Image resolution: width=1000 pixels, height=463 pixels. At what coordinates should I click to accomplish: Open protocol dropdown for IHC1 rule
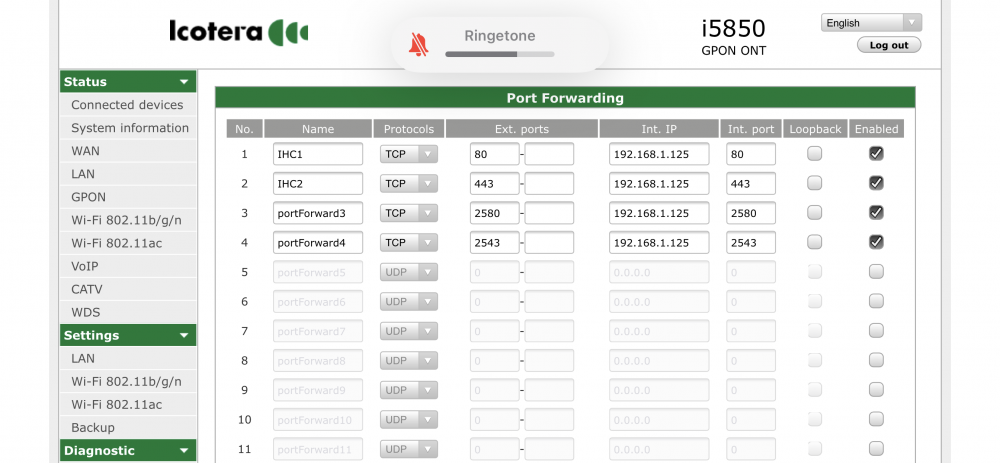[x=409, y=154]
